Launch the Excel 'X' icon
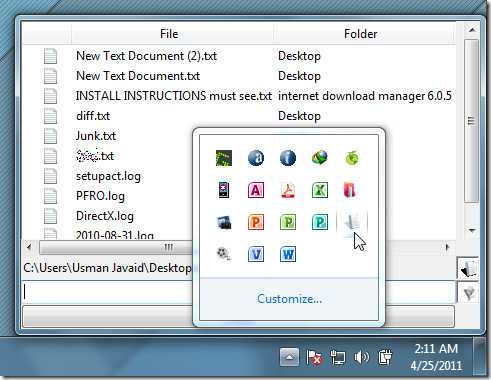491x380 pixels. click(320, 190)
